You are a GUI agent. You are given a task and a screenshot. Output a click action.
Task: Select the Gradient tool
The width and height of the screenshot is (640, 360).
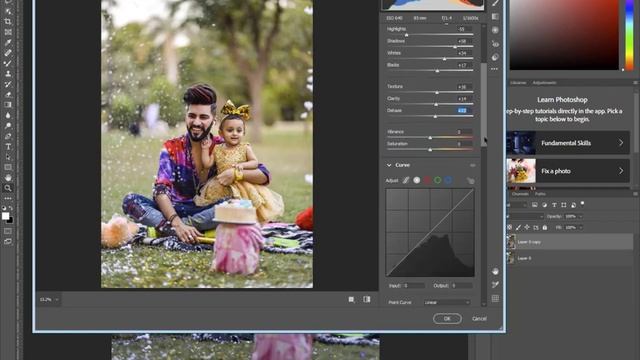(x=8, y=105)
